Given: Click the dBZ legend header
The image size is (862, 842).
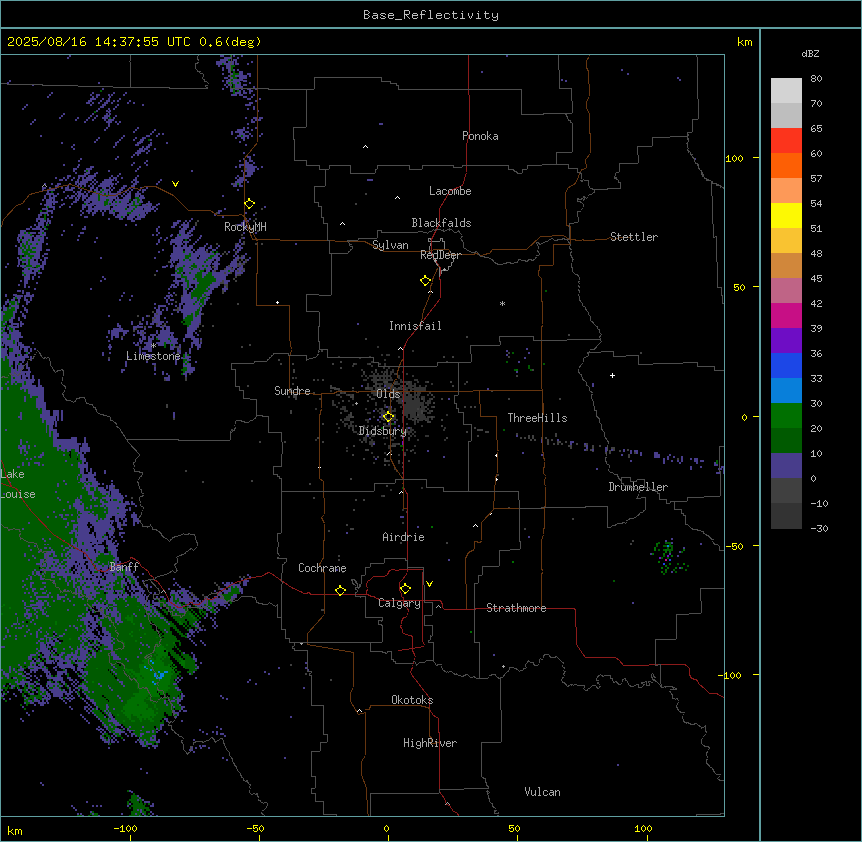Looking at the screenshot, I should pos(810,53).
